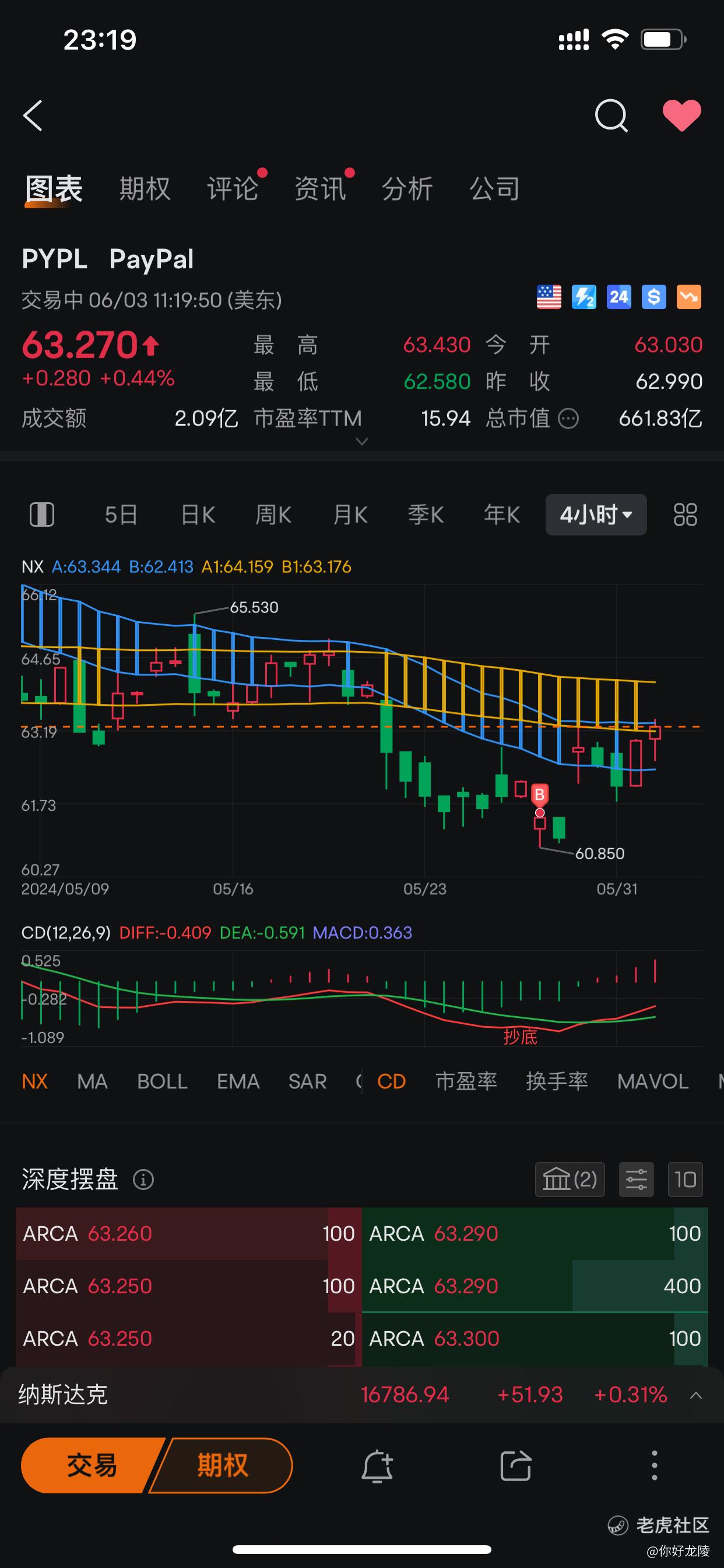Tap the 总市值 label
Image resolution: width=724 pixels, height=1568 pixels.
point(518,419)
